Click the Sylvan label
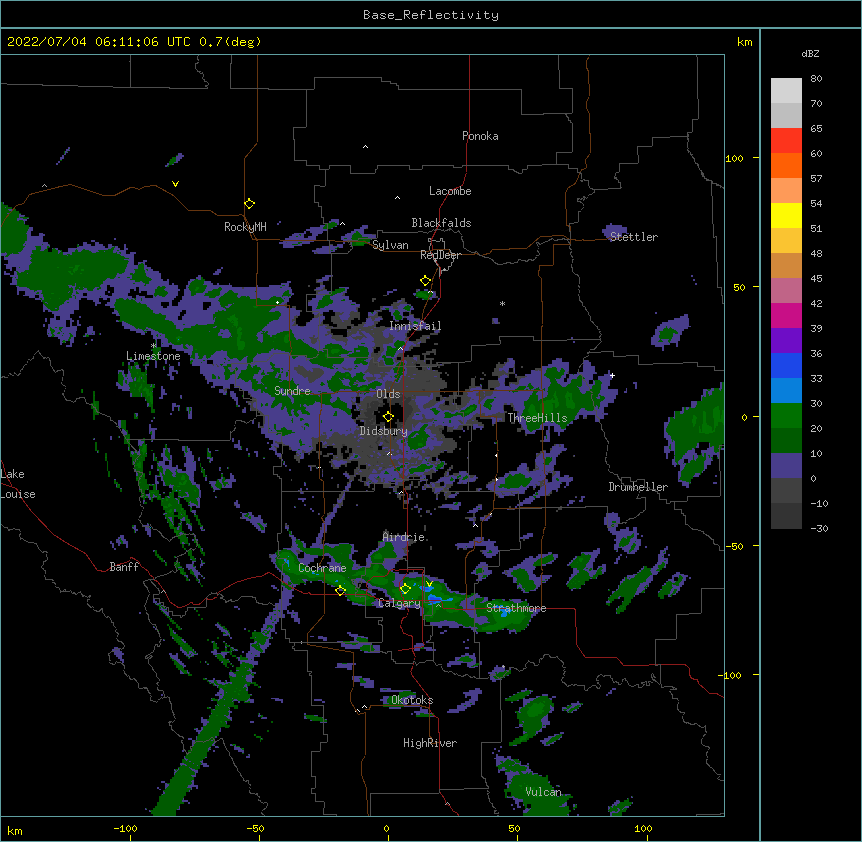The width and height of the screenshot is (862, 842). click(390, 245)
